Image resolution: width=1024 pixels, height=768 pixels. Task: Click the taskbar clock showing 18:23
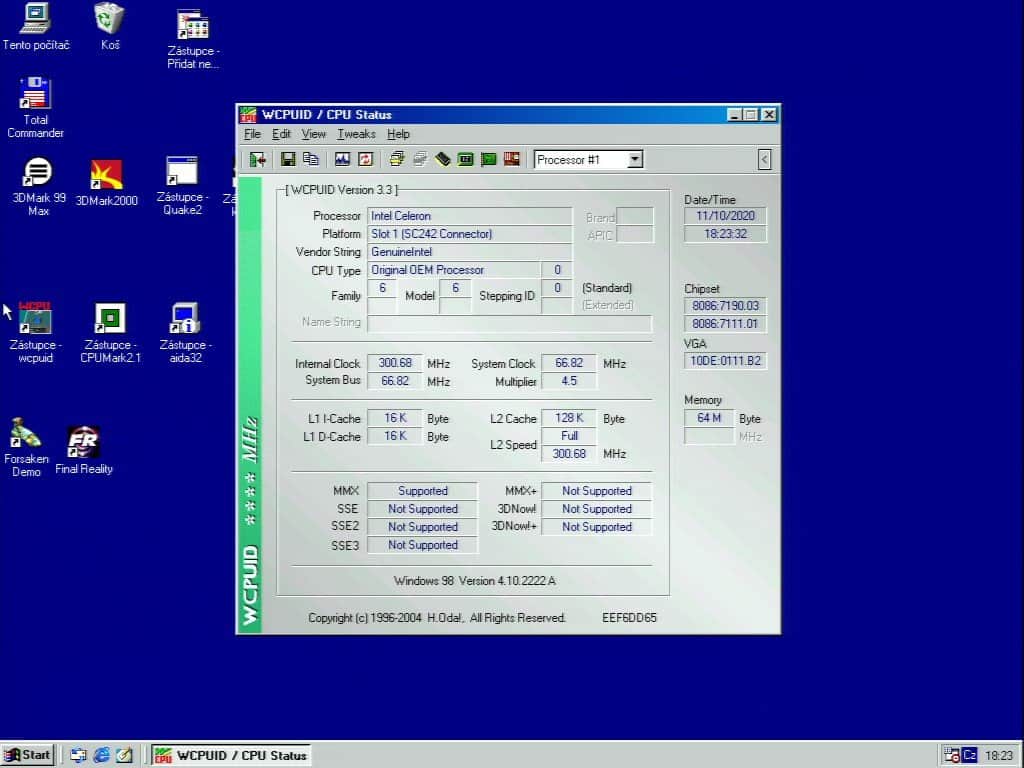pos(999,755)
